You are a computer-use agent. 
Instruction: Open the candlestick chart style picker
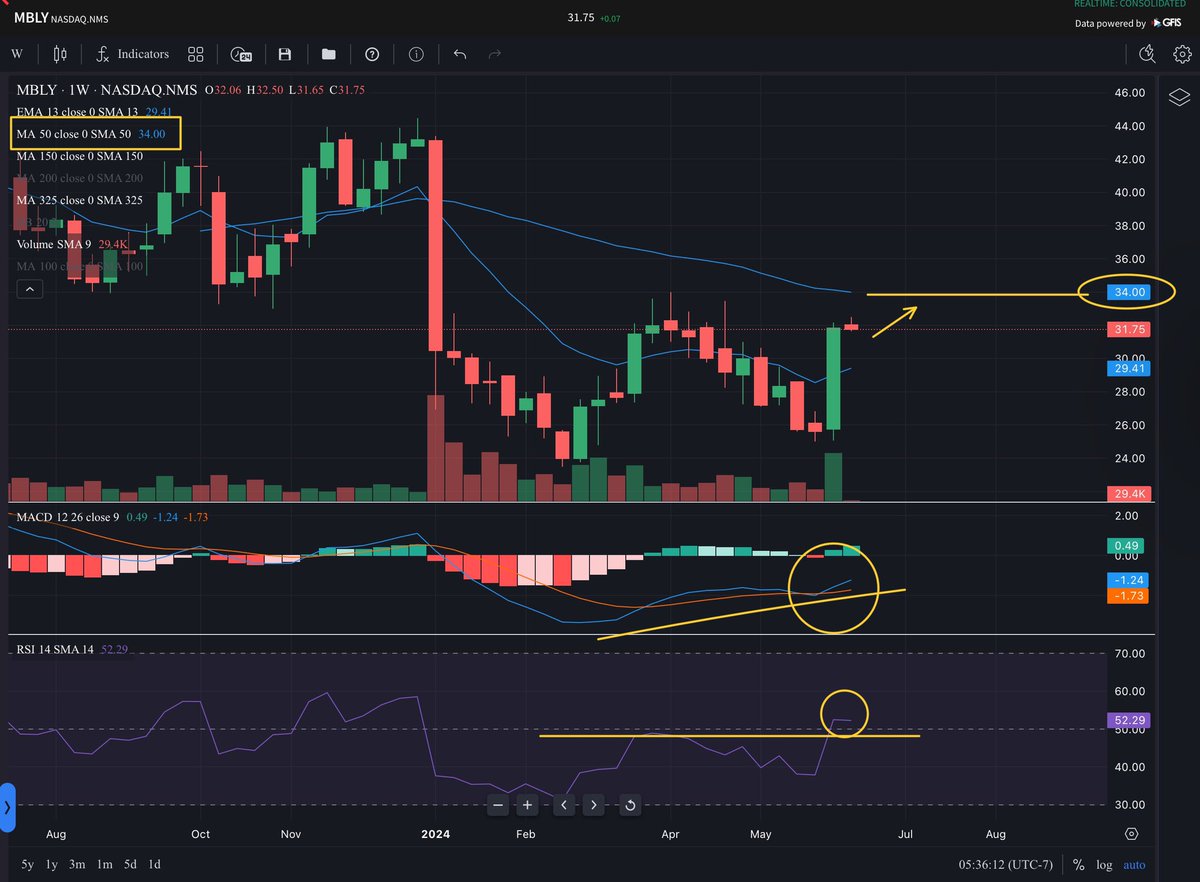tap(60, 54)
